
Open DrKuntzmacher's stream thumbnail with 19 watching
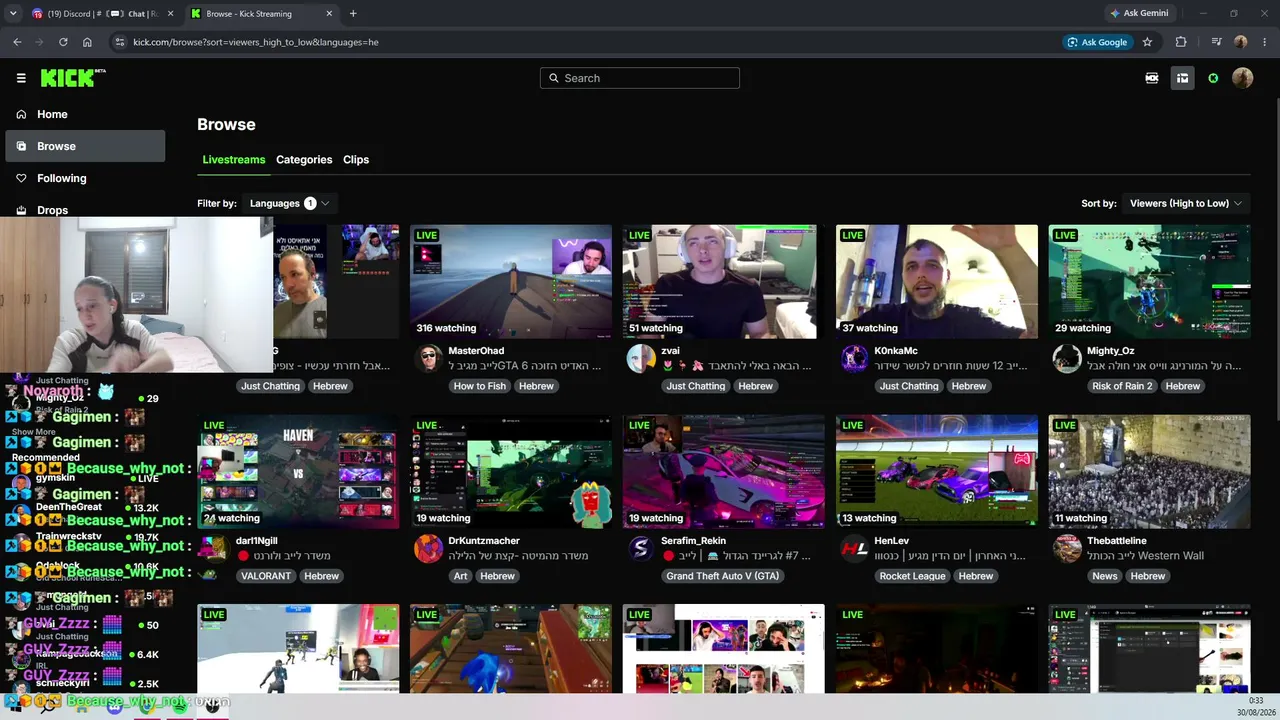(x=511, y=472)
